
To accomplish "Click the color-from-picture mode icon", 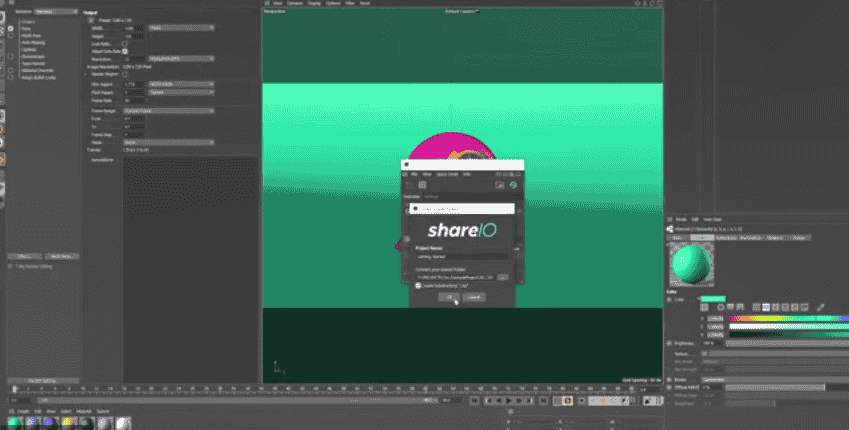I will tap(740, 307).
